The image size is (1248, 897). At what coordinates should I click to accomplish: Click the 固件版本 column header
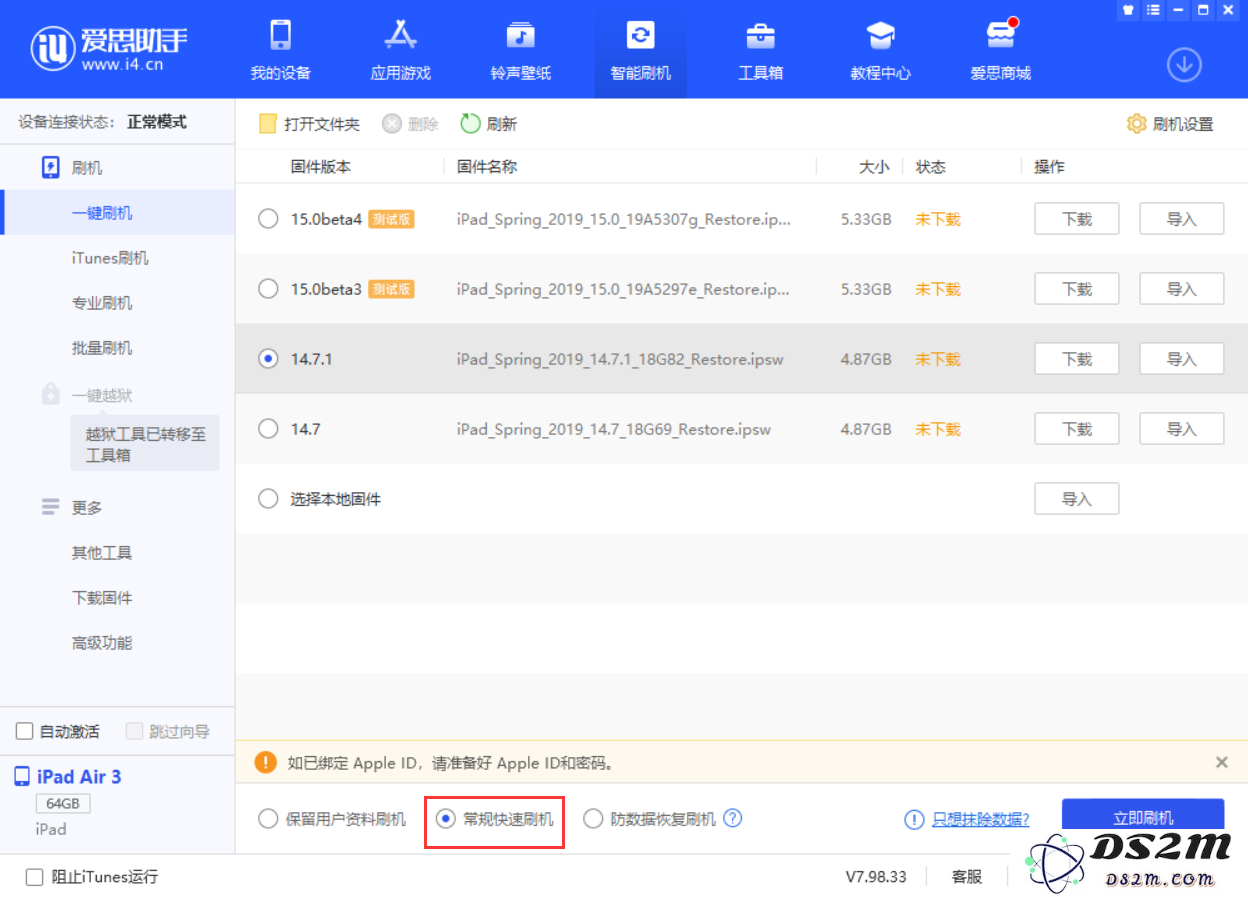321,167
